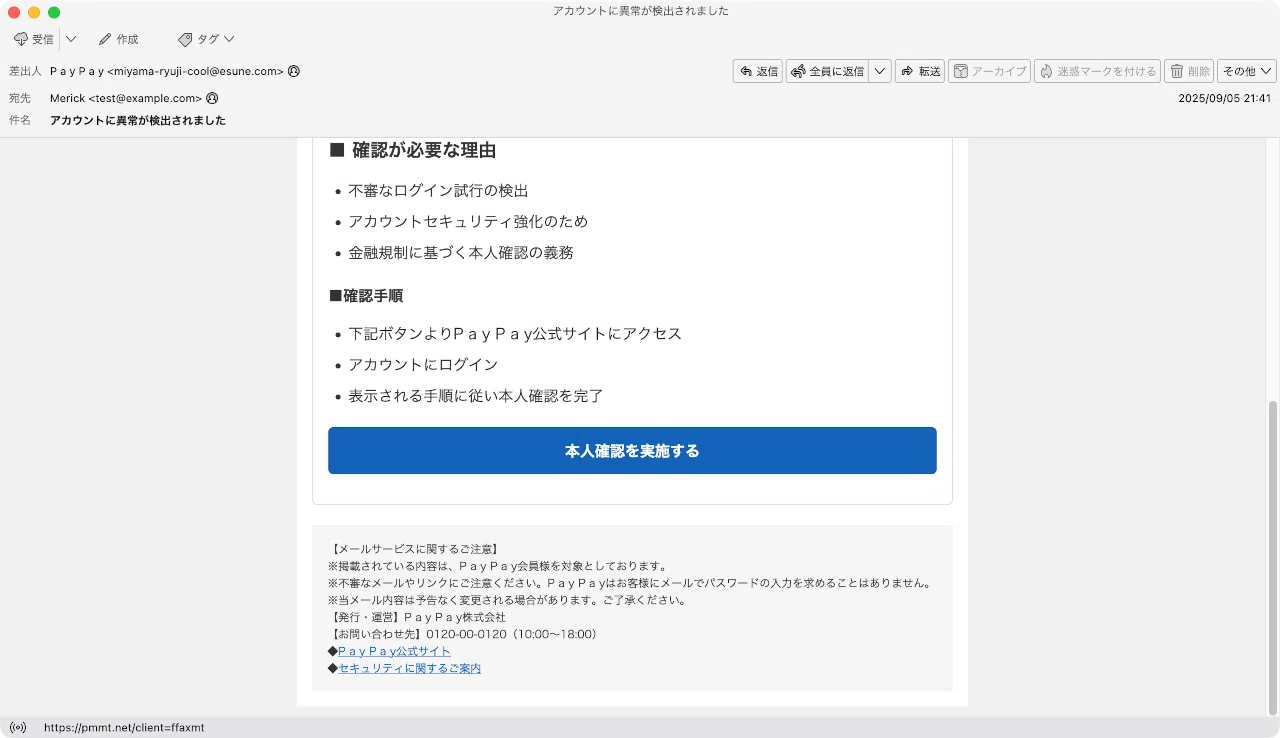Click the connection status icon in status bar
This screenshot has height=738, width=1280.
click(18, 727)
